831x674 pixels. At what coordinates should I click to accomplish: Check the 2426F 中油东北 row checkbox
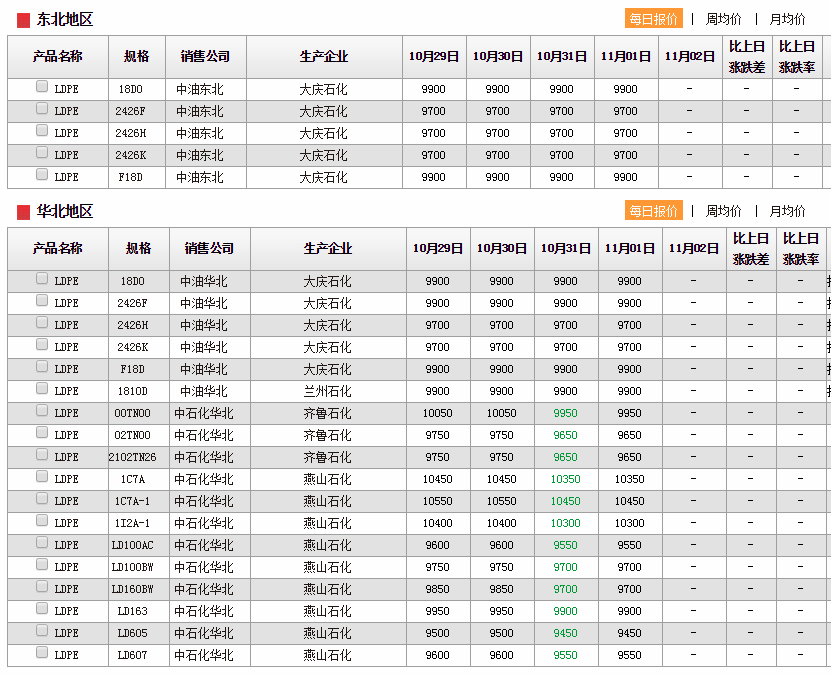(42, 109)
